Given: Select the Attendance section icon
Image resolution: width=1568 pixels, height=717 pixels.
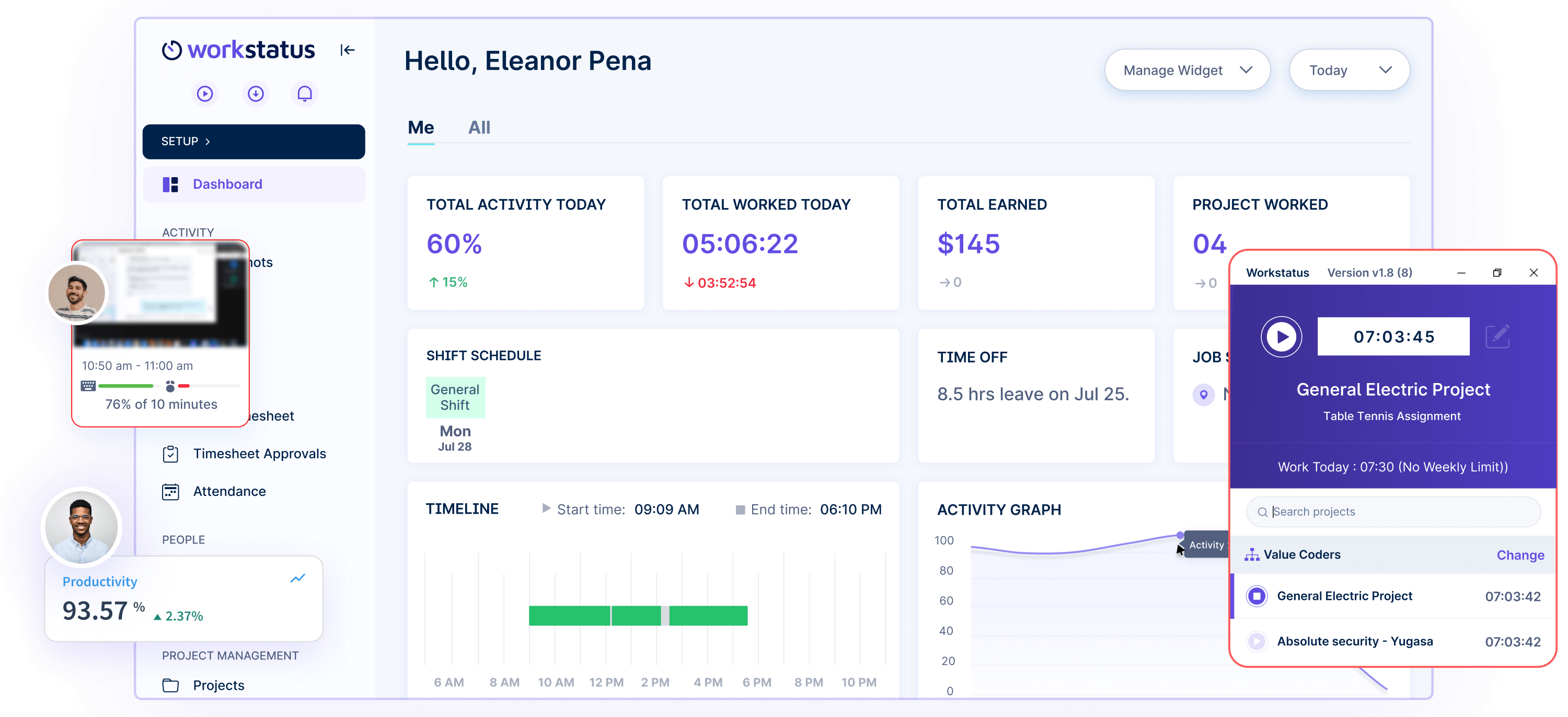Looking at the screenshot, I should tap(170, 491).
